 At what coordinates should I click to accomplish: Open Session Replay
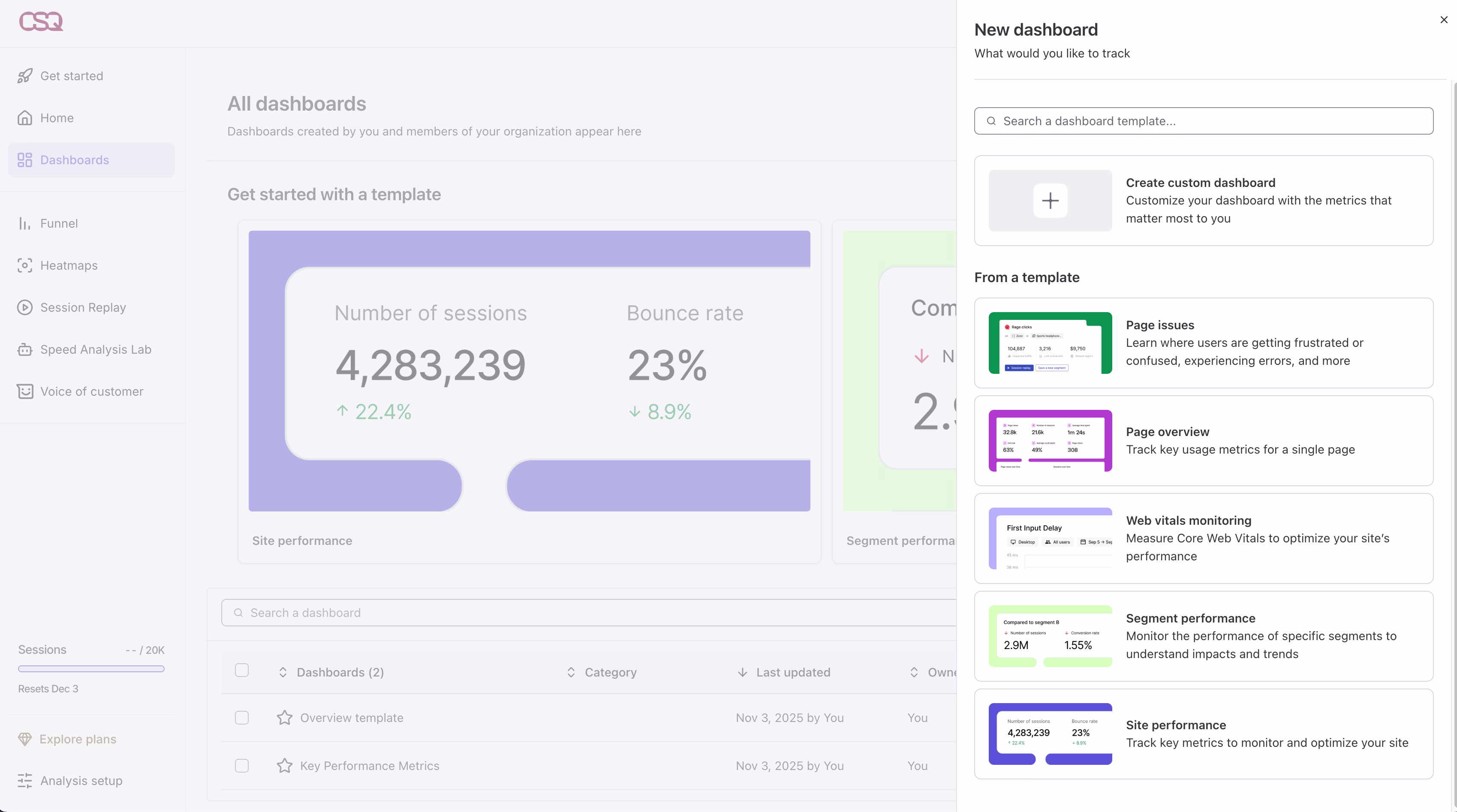point(83,307)
